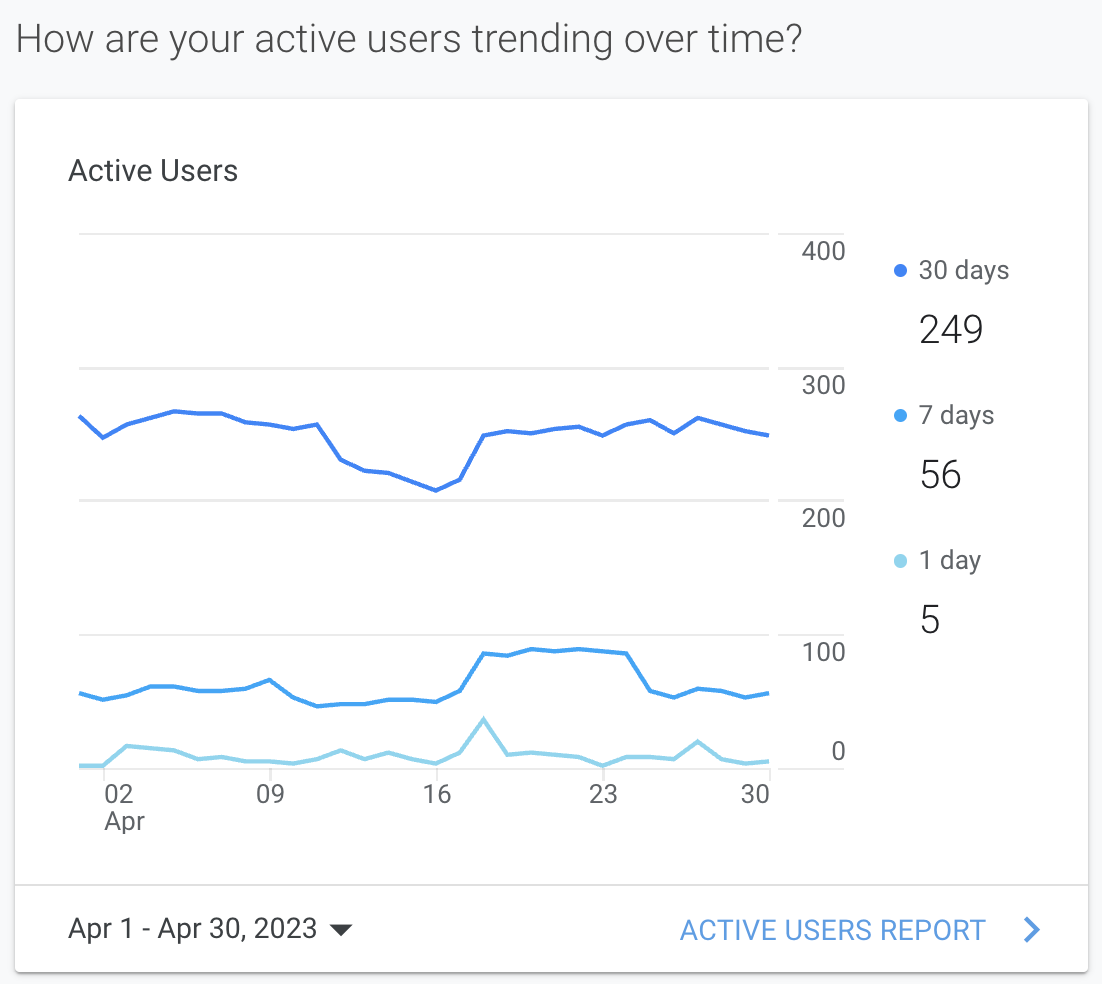Click the 23 date axis label

pos(602,795)
